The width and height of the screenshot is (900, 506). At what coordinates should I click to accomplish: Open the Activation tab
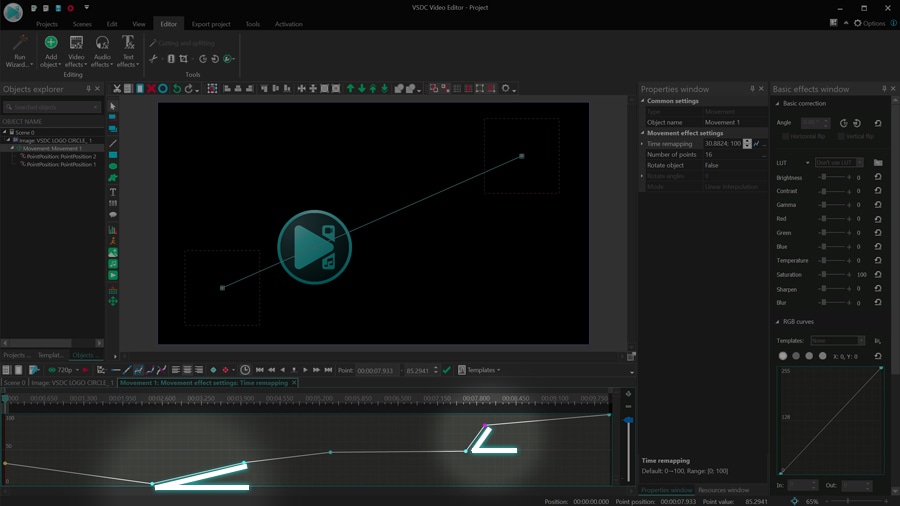[288, 24]
